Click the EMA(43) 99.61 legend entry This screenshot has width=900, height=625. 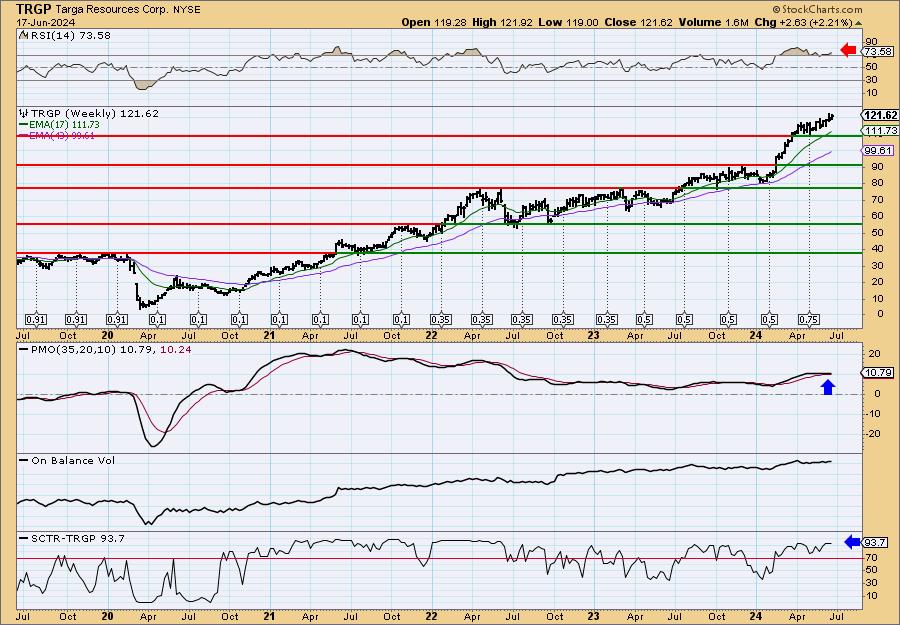pyautogui.click(x=62, y=136)
